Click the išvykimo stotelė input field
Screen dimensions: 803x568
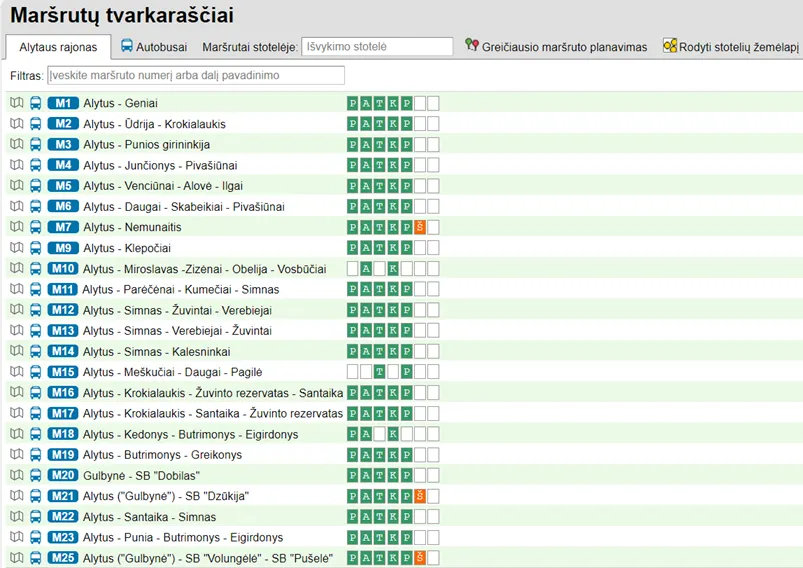[377, 47]
